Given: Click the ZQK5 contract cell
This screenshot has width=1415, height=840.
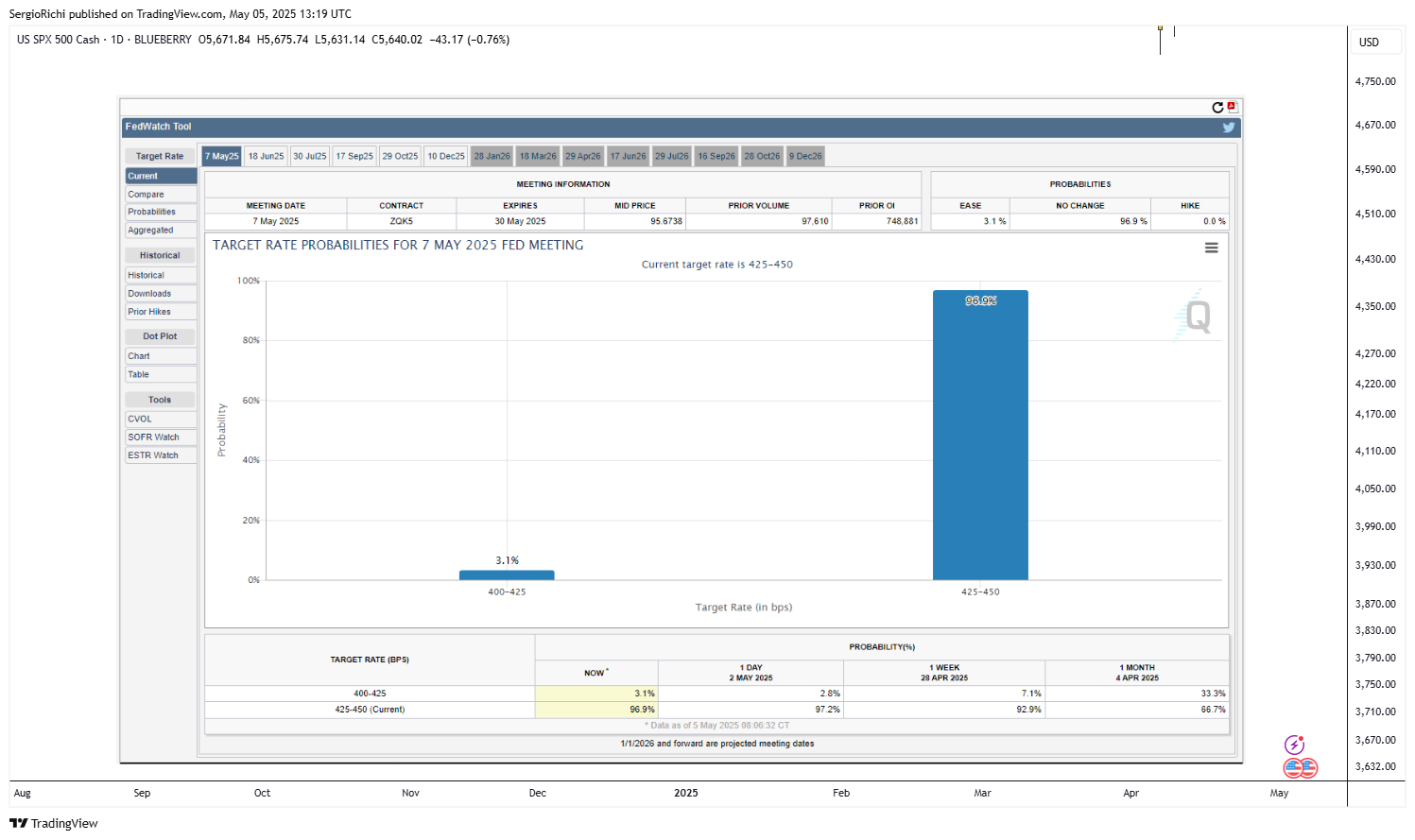Looking at the screenshot, I should [x=402, y=221].
